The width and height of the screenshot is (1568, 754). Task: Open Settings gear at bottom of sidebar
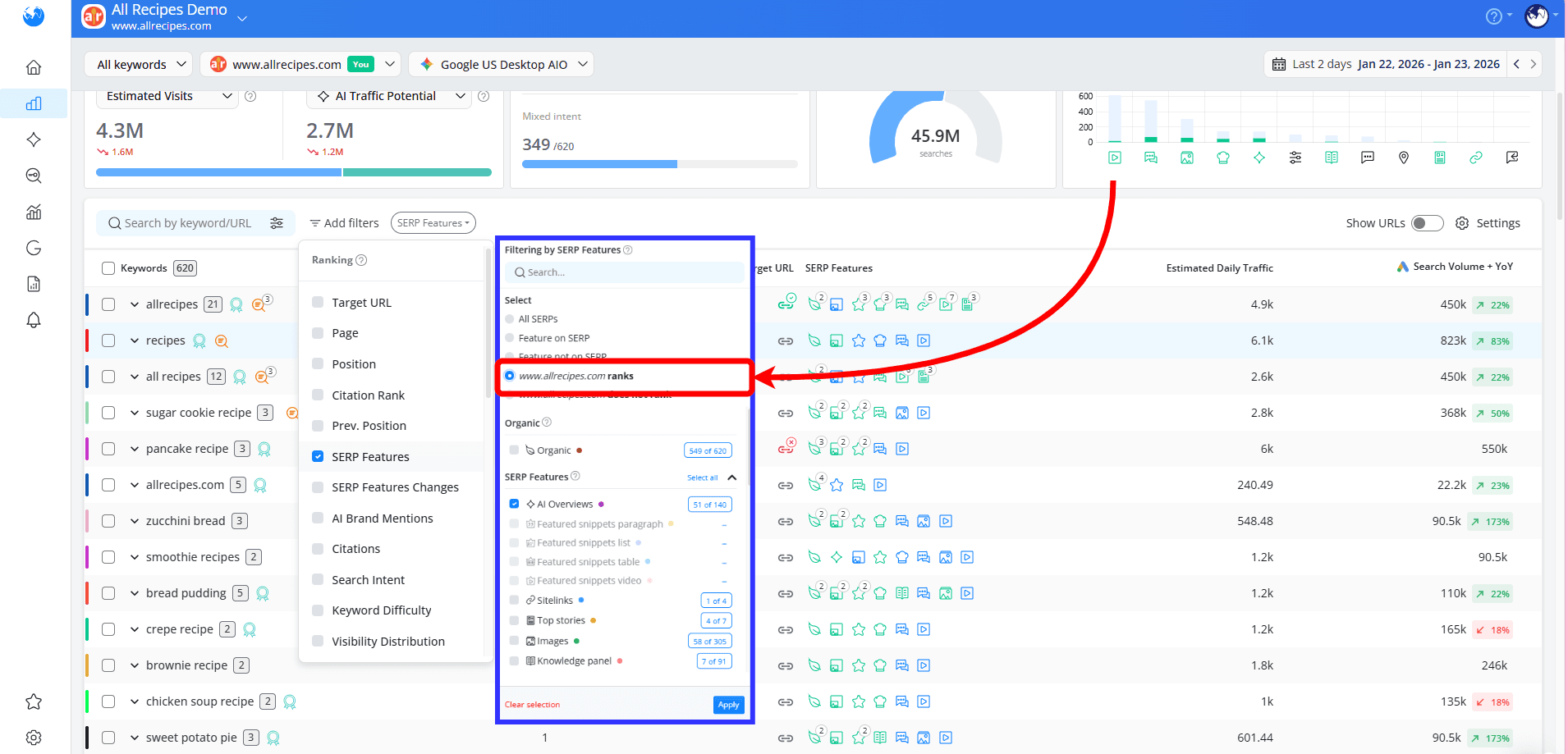[x=34, y=737]
